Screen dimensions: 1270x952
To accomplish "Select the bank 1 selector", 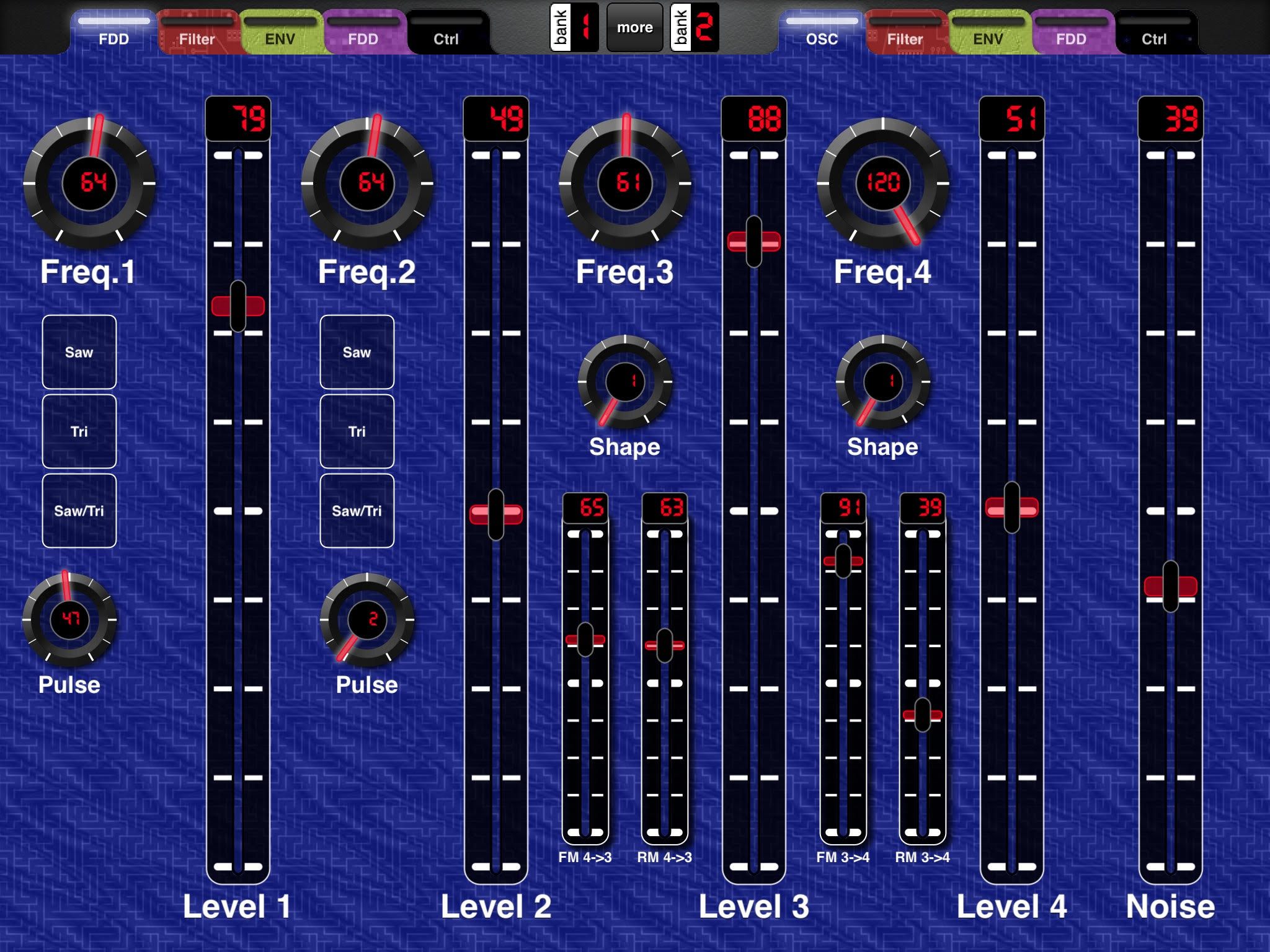I will [575, 27].
